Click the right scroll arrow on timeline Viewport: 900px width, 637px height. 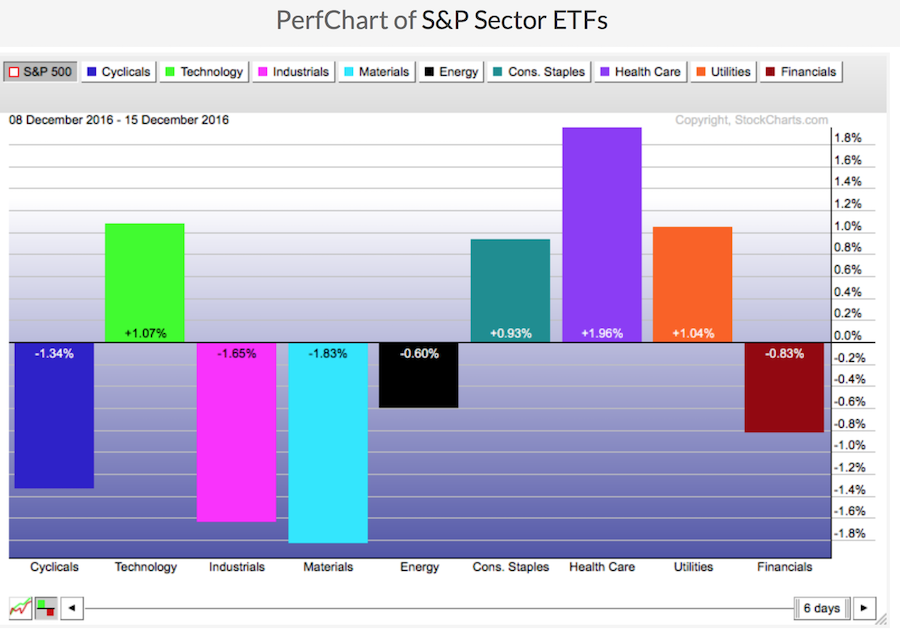coord(862,608)
